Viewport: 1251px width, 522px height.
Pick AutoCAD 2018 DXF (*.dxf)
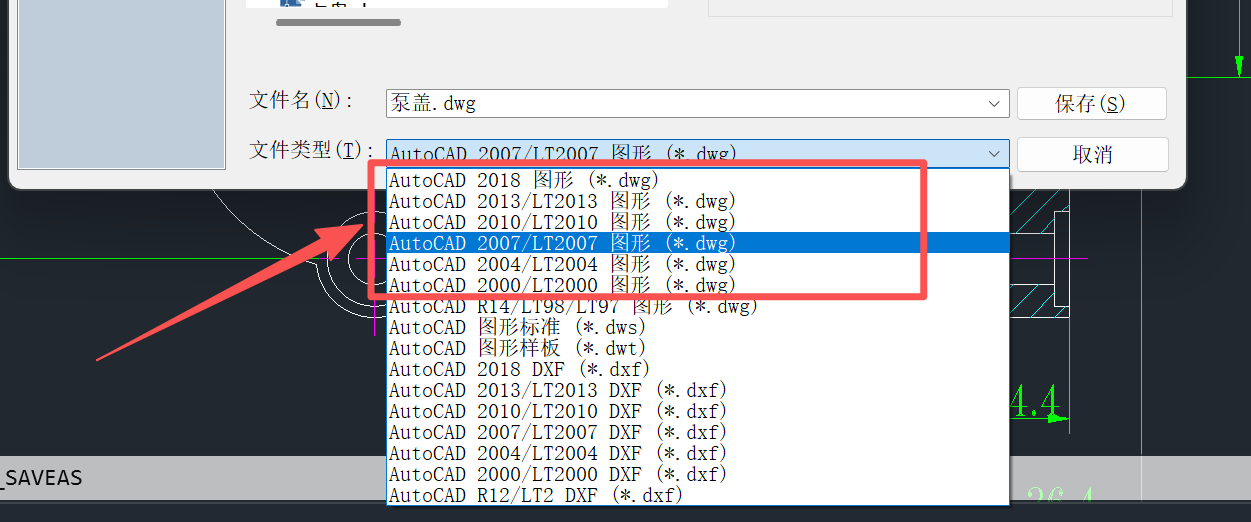[698, 369]
